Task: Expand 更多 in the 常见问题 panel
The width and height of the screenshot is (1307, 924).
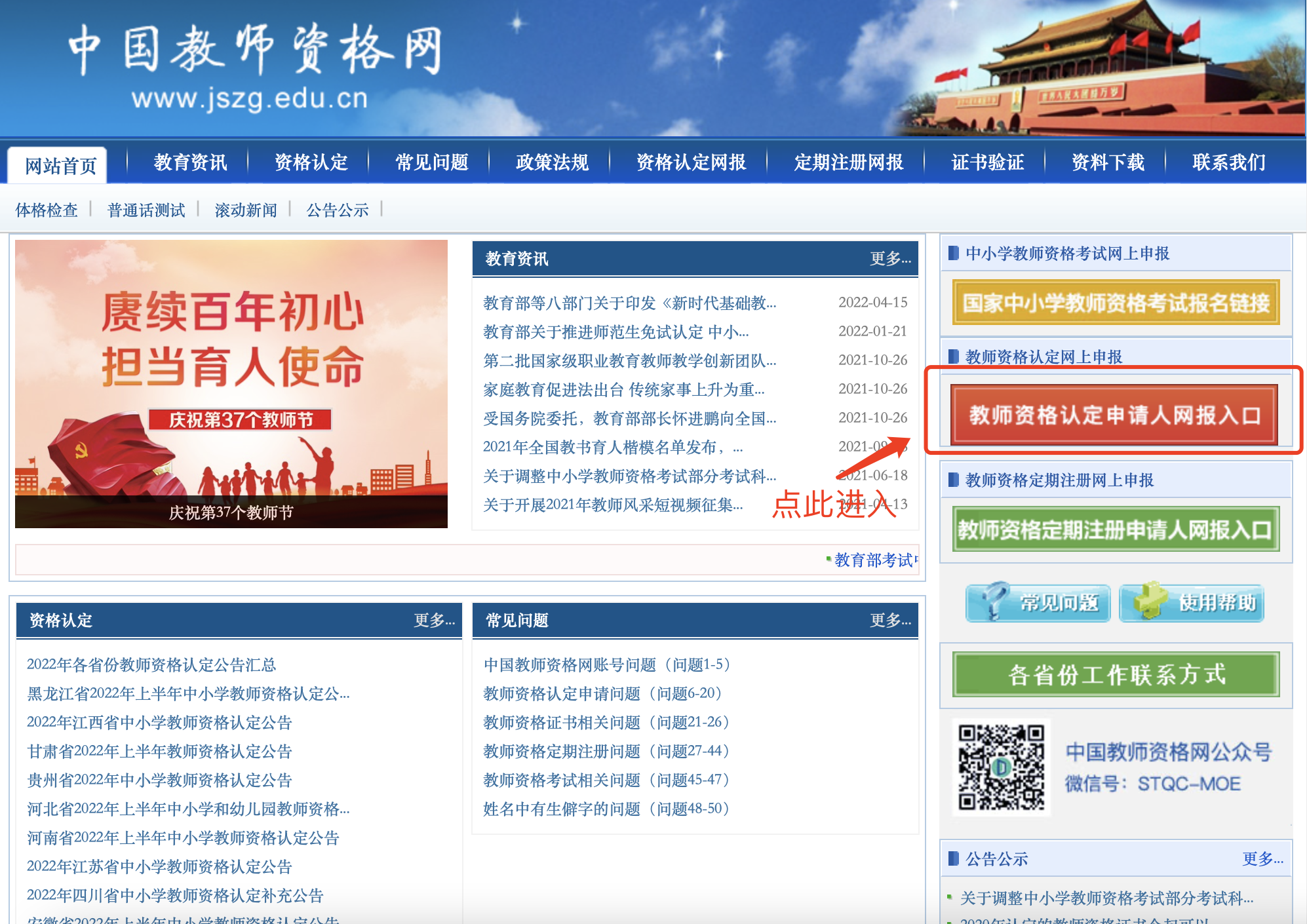Action: pos(889,620)
